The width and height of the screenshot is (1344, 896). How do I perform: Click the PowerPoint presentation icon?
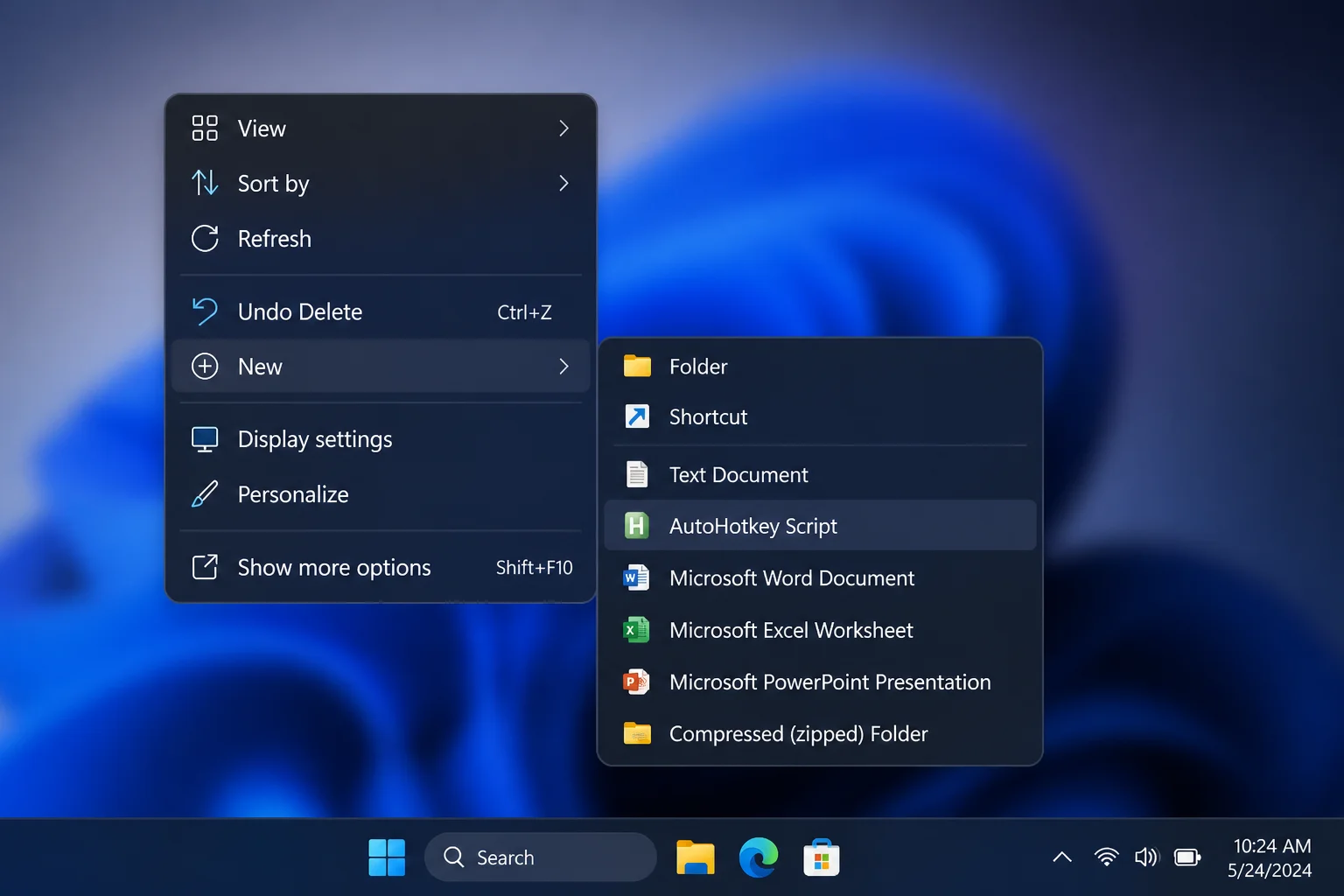(x=636, y=682)
